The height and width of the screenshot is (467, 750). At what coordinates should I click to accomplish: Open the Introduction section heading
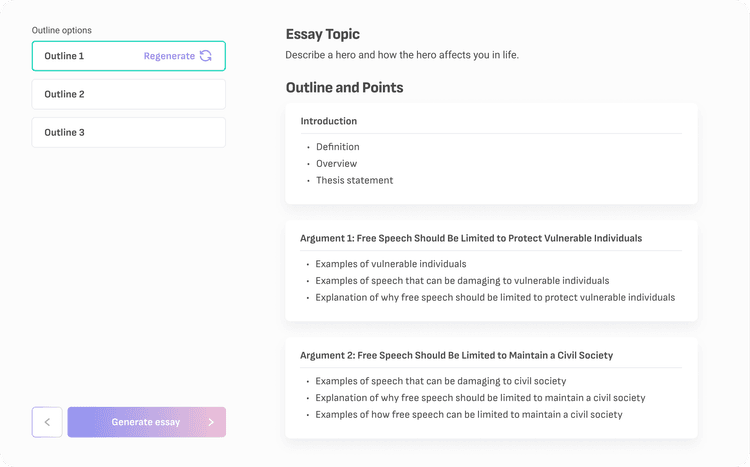[x=329, y=121]
